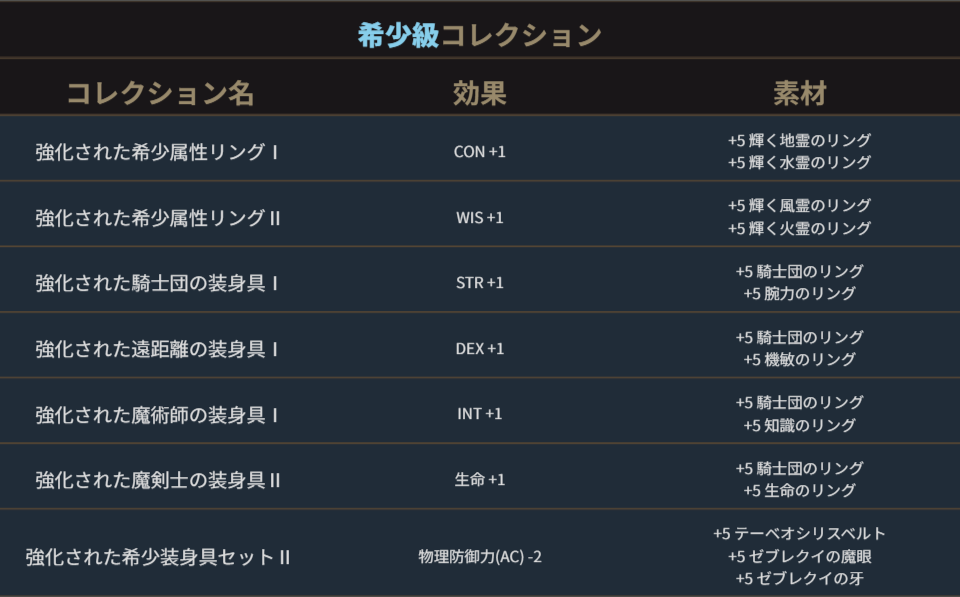
Task: Click 強化された希少属性リング II collection name
Action: click(158, 218)
